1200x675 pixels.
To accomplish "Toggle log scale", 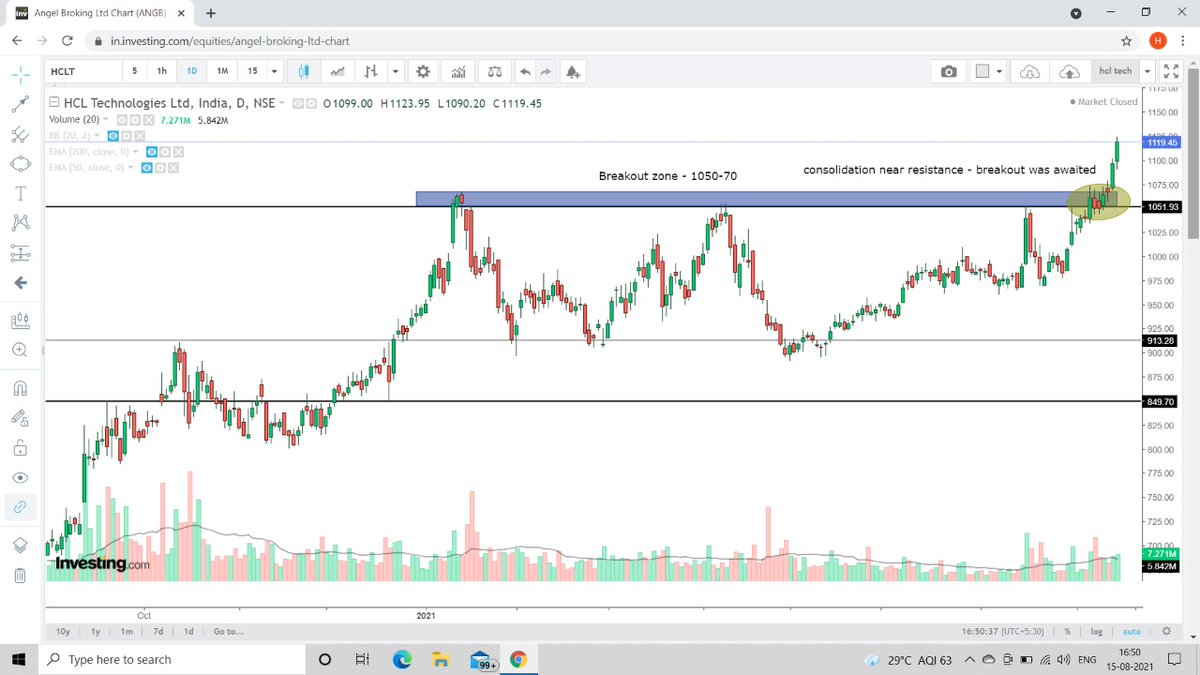I will point(1097,631).
